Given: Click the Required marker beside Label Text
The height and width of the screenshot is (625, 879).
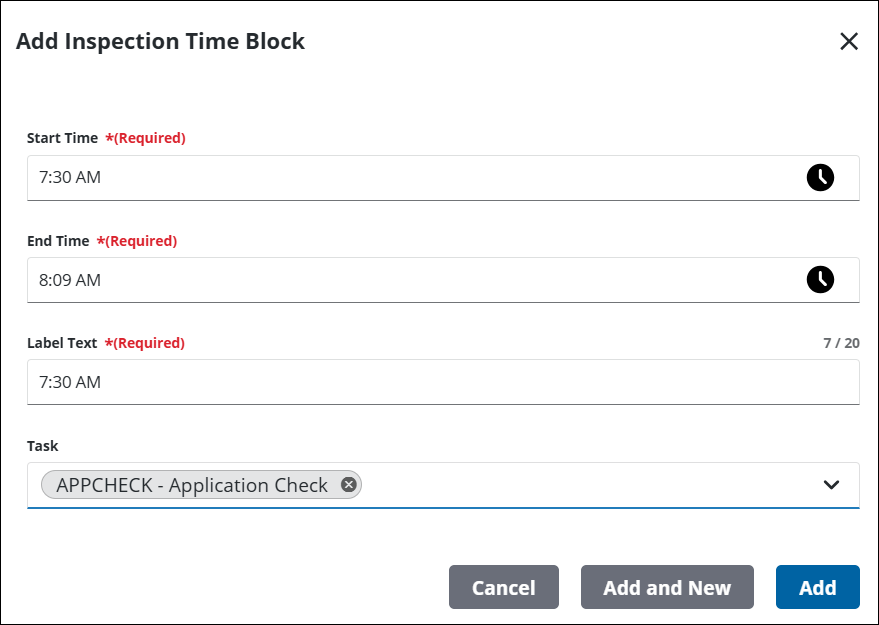Looking at the screenshot, I should click(x=145, y=343).
